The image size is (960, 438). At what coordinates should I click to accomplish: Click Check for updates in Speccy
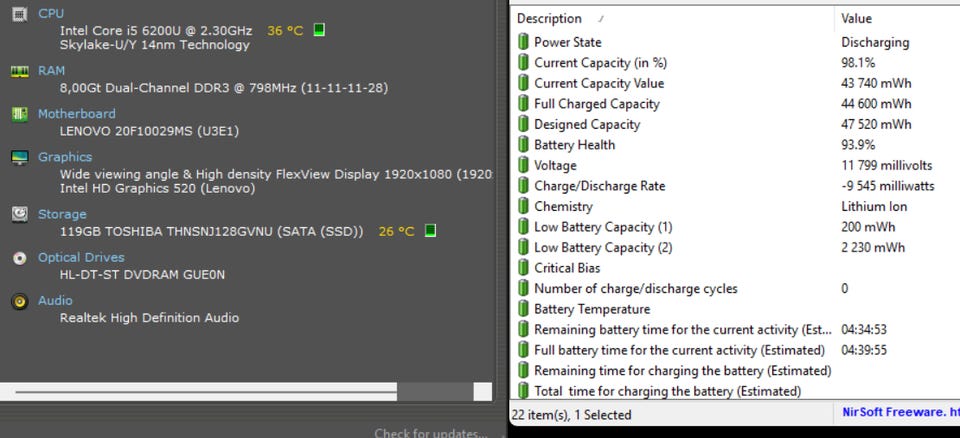431,433
